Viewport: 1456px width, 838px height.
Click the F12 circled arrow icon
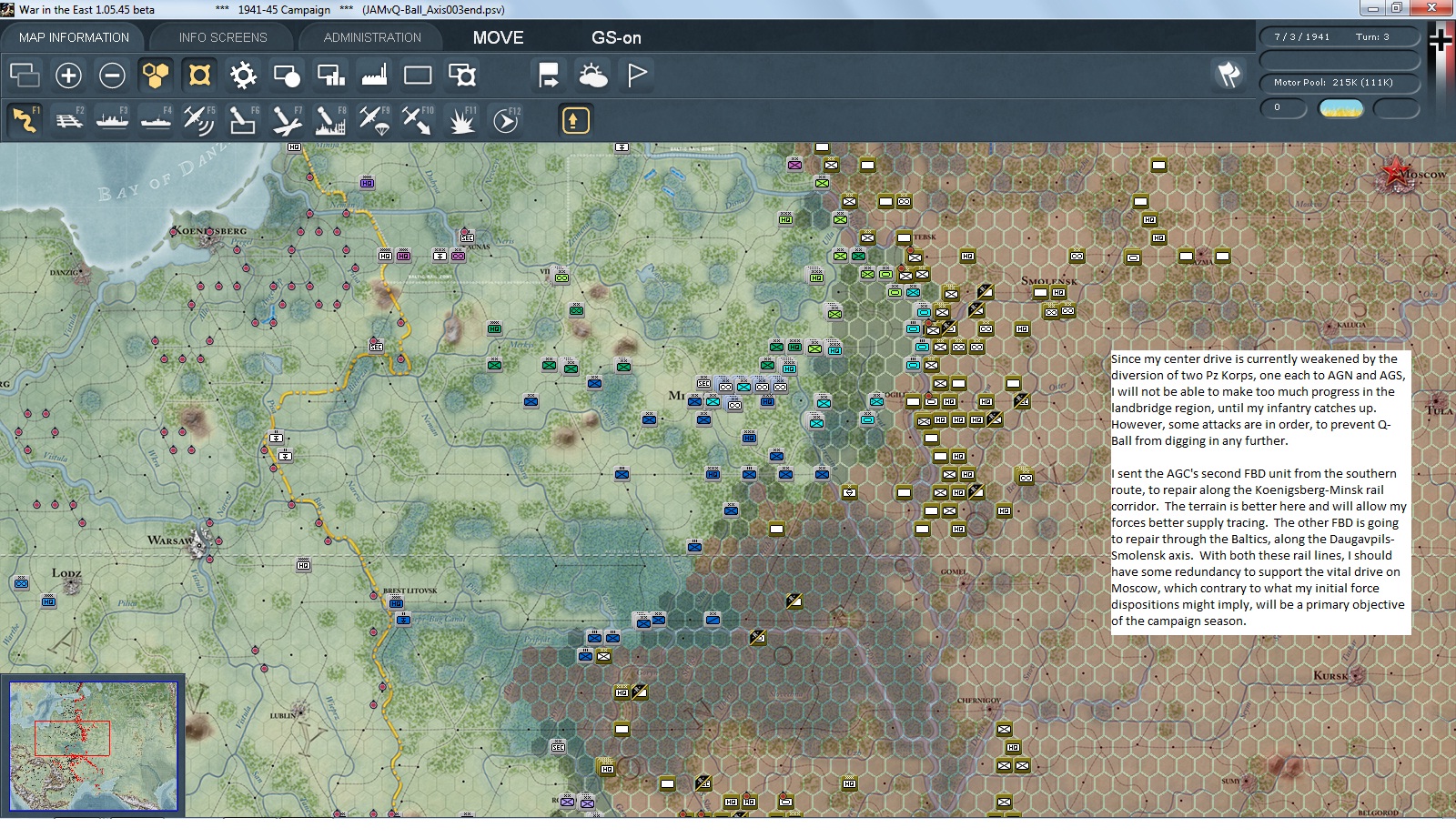click(x=505, y=120)
